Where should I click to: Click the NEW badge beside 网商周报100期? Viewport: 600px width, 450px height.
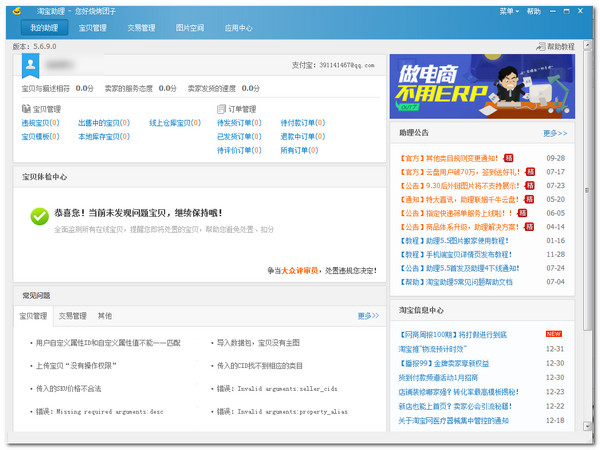tap(554, 334)
